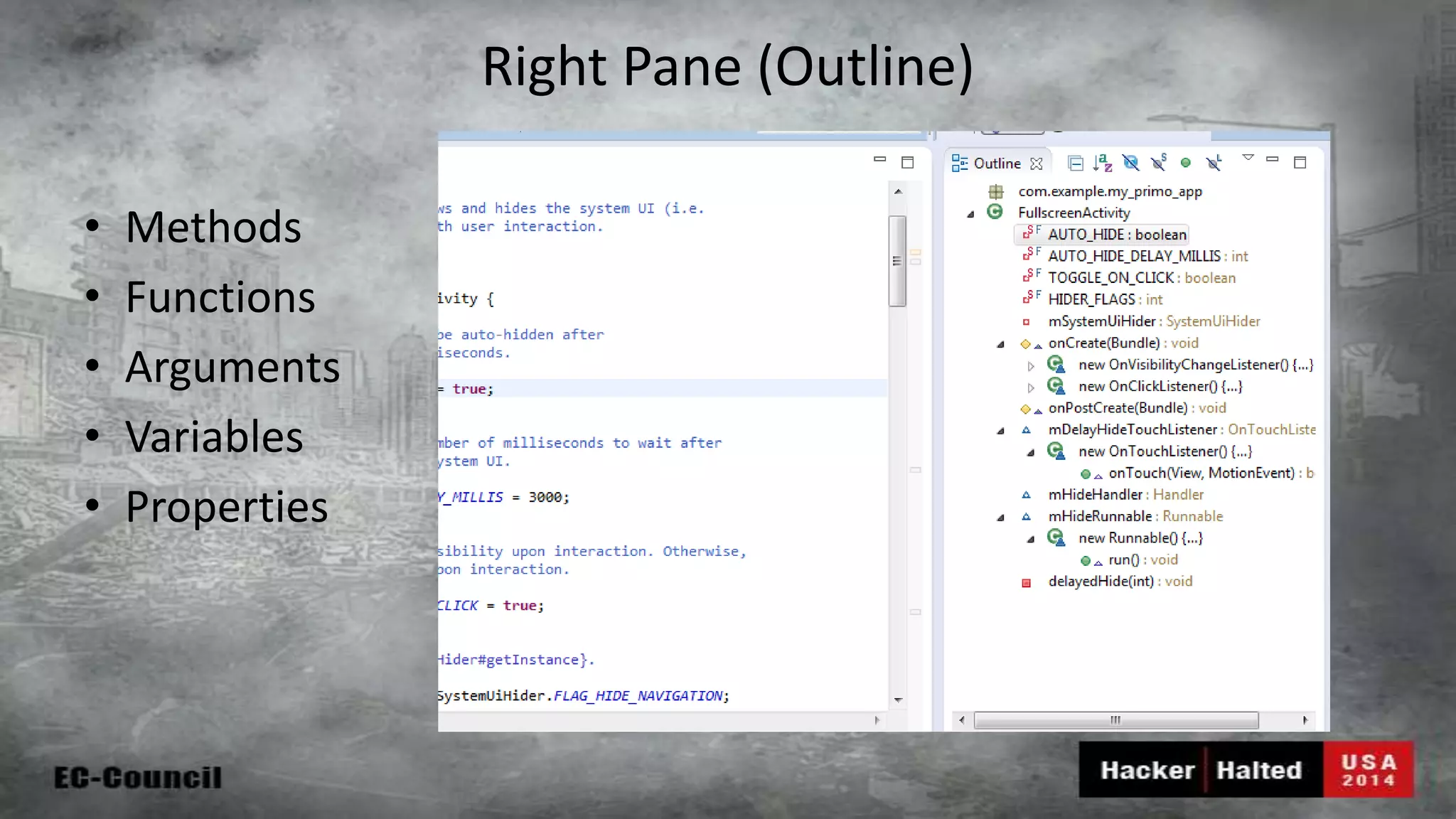Image resolution: width=1456 pixels, height=819 pixels.
Task: Minimize the Outline view
Action: click(1273, 159)
